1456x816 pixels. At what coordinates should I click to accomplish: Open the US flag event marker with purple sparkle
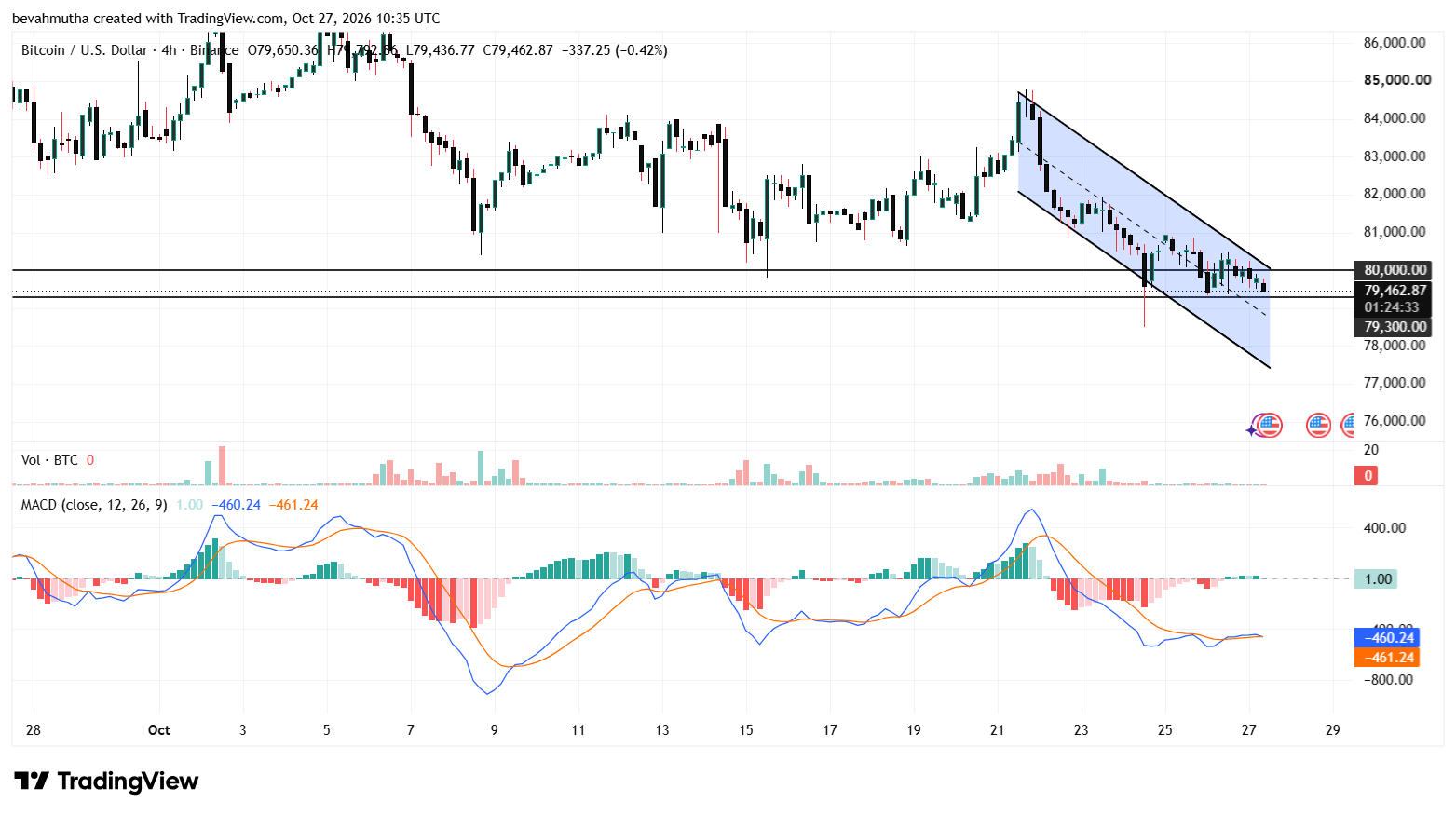point(1267,426)
